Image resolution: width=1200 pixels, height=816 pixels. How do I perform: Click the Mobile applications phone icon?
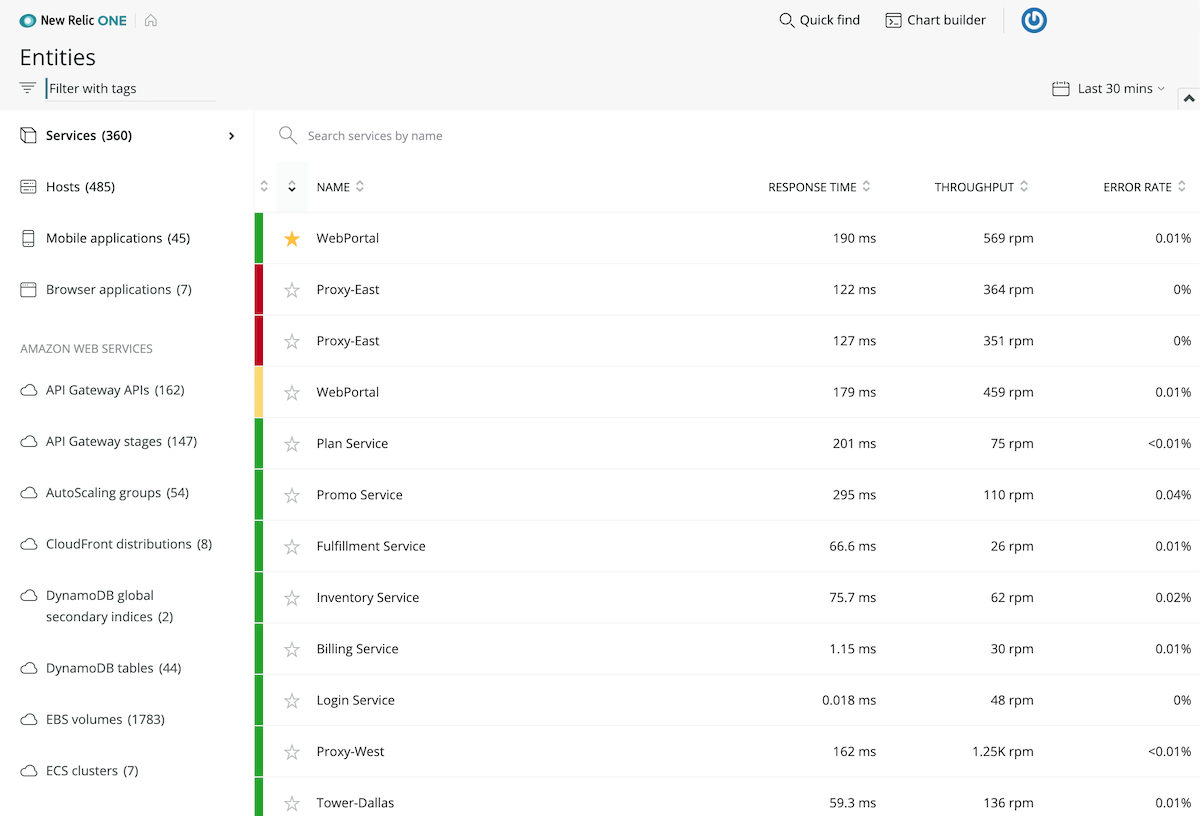[28, 238]
